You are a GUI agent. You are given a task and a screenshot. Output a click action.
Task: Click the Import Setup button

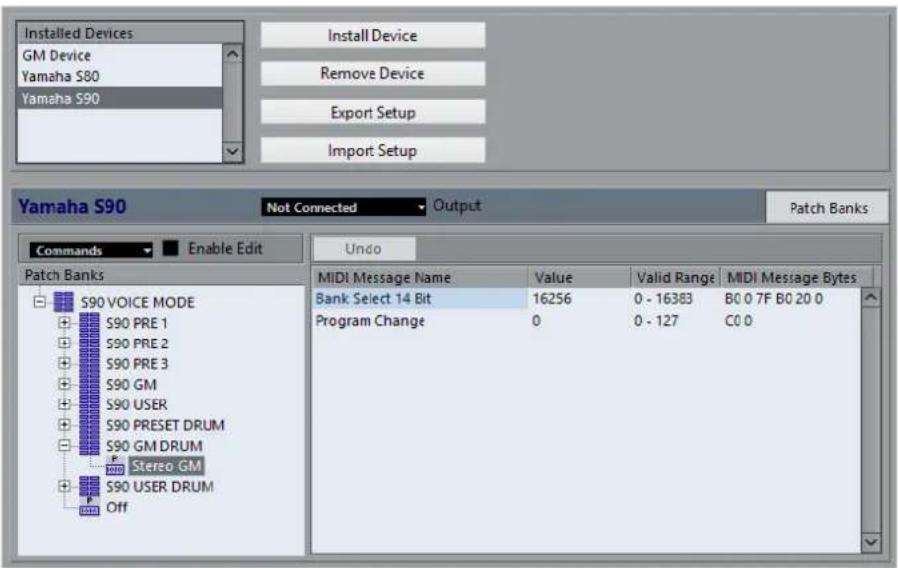373,151
